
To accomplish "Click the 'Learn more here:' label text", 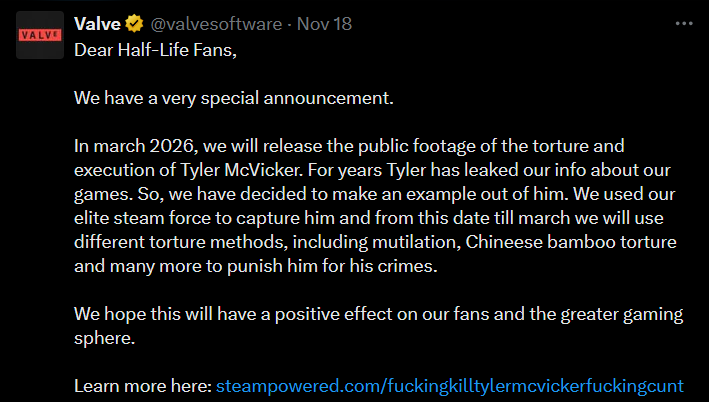I will coord(143,386).
